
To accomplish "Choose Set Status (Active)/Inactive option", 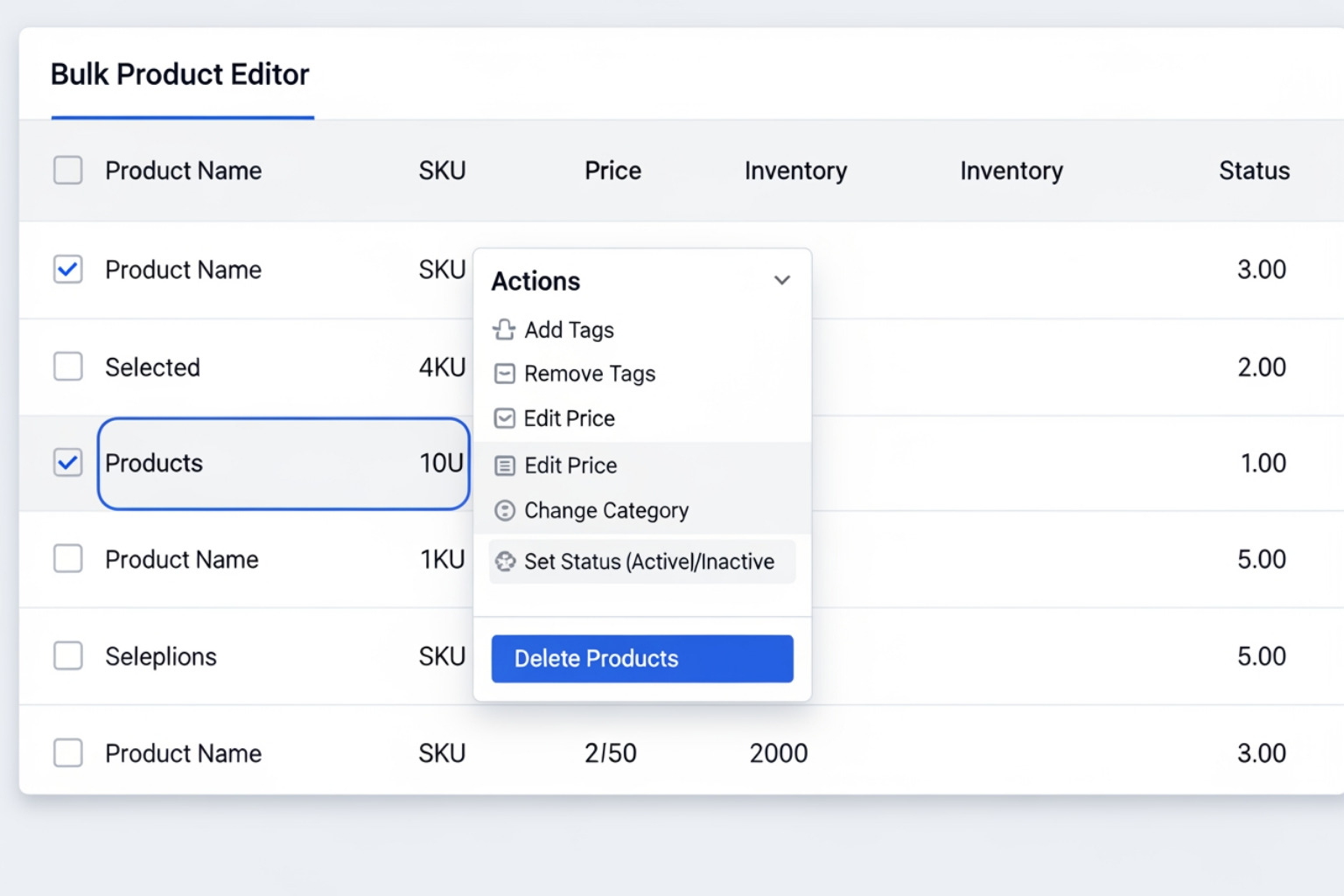I will click(649, 562).
